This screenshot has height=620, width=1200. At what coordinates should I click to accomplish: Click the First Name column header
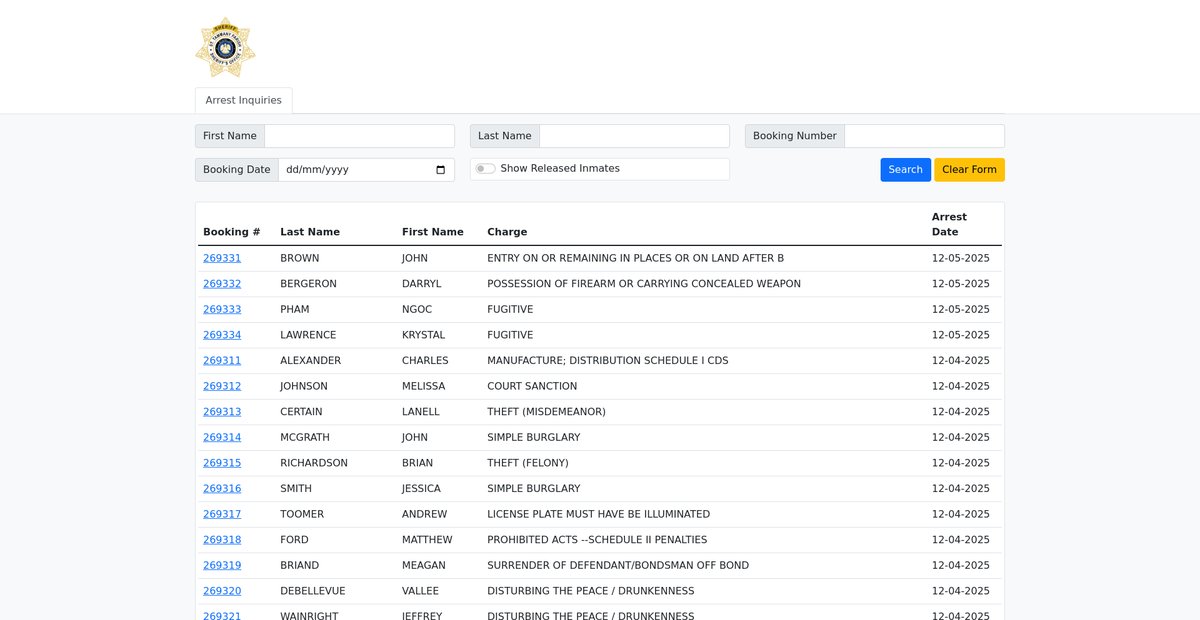point(433,232)
